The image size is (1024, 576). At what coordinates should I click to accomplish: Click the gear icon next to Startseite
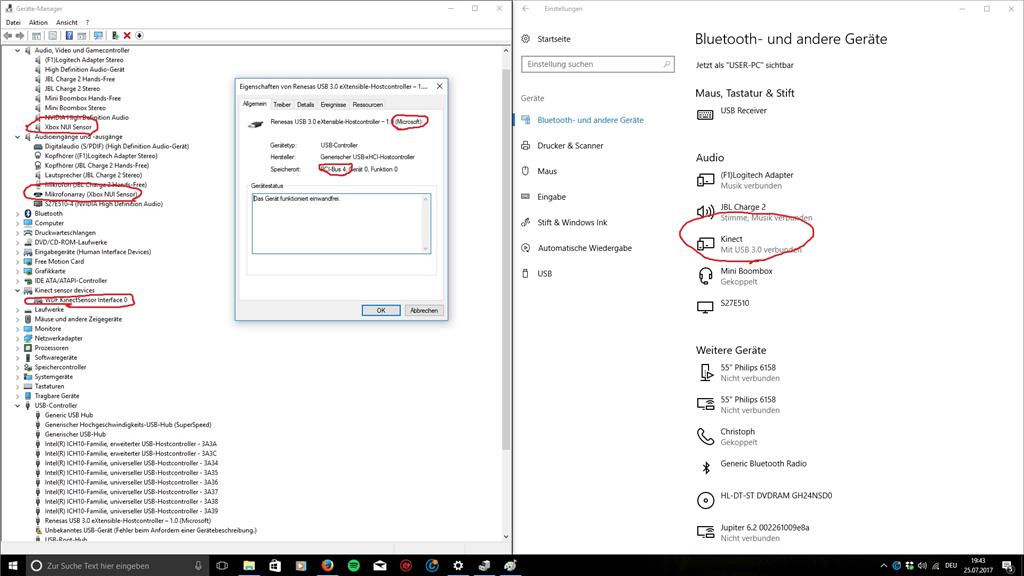[x=526, y=39]
